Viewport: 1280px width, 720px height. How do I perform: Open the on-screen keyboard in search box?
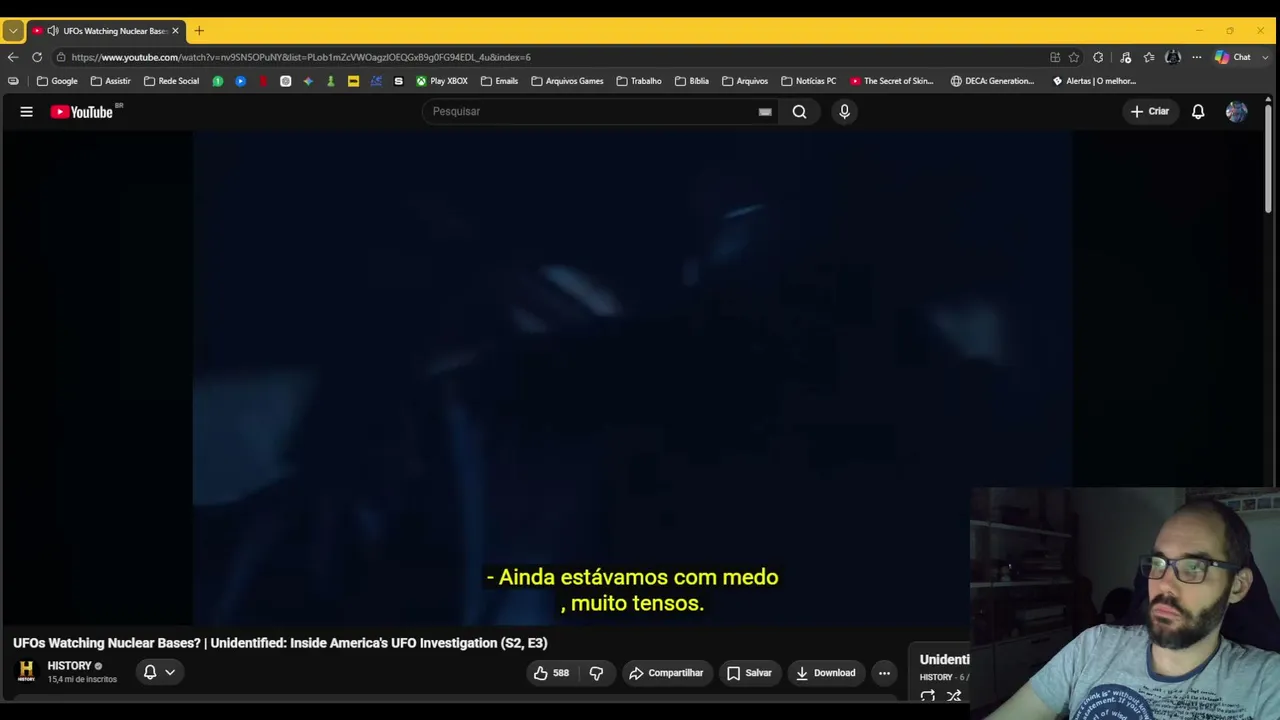(x=765, y=112)
